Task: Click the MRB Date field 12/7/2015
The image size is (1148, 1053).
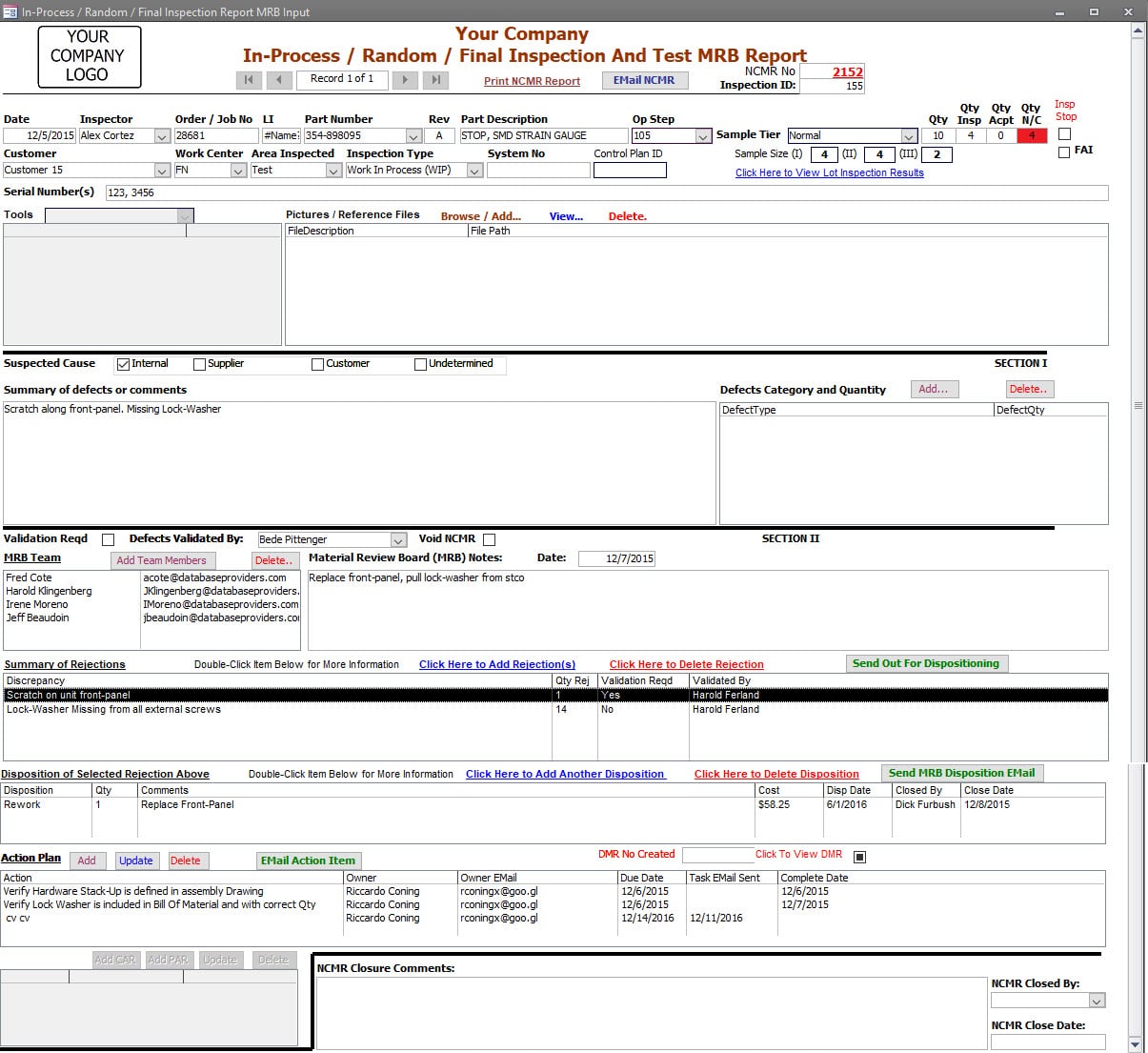Action: click(x=616, y=559)
